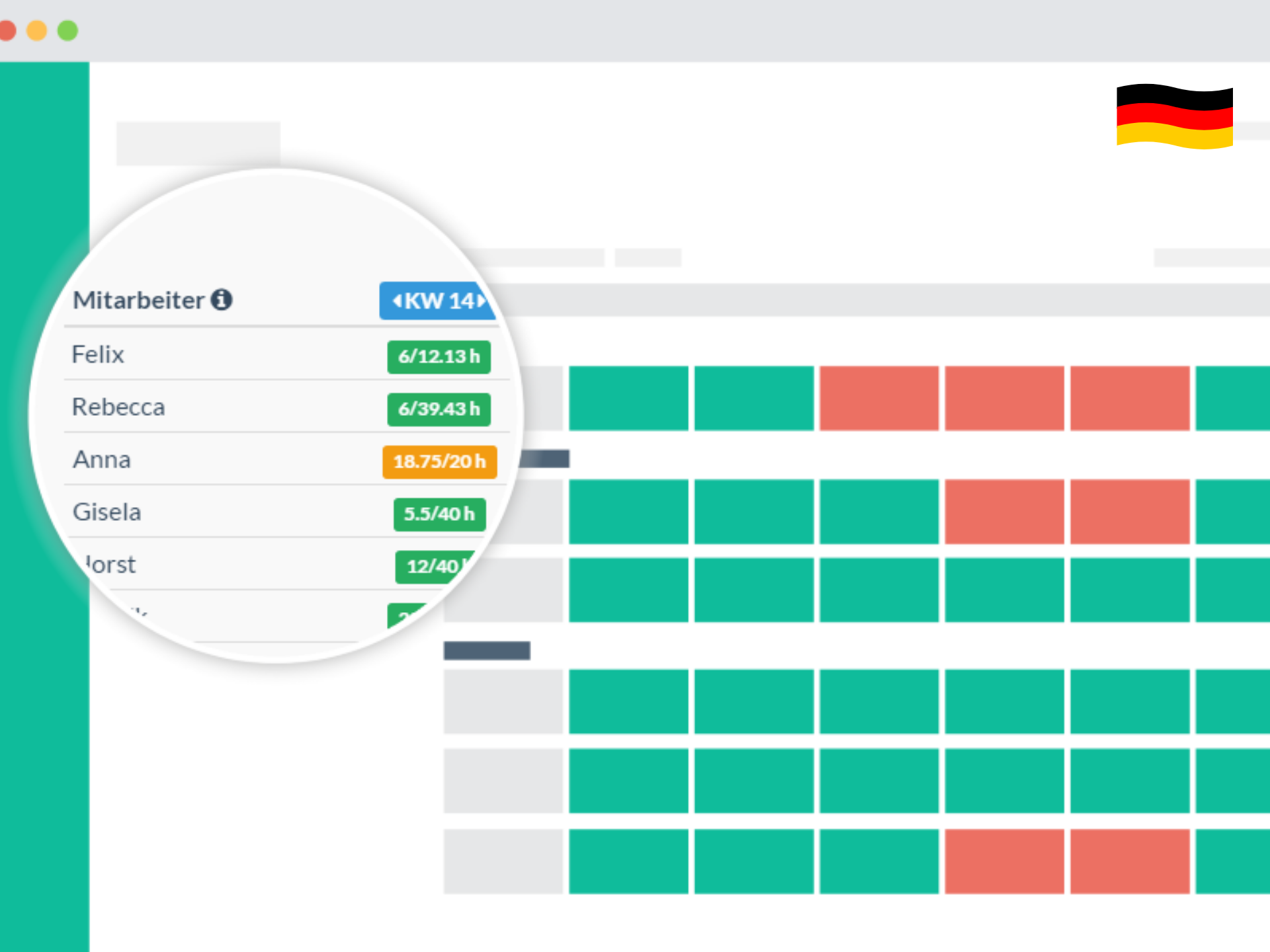
Task: Click the green maximize window dot
Action: [x=67, y=30]
